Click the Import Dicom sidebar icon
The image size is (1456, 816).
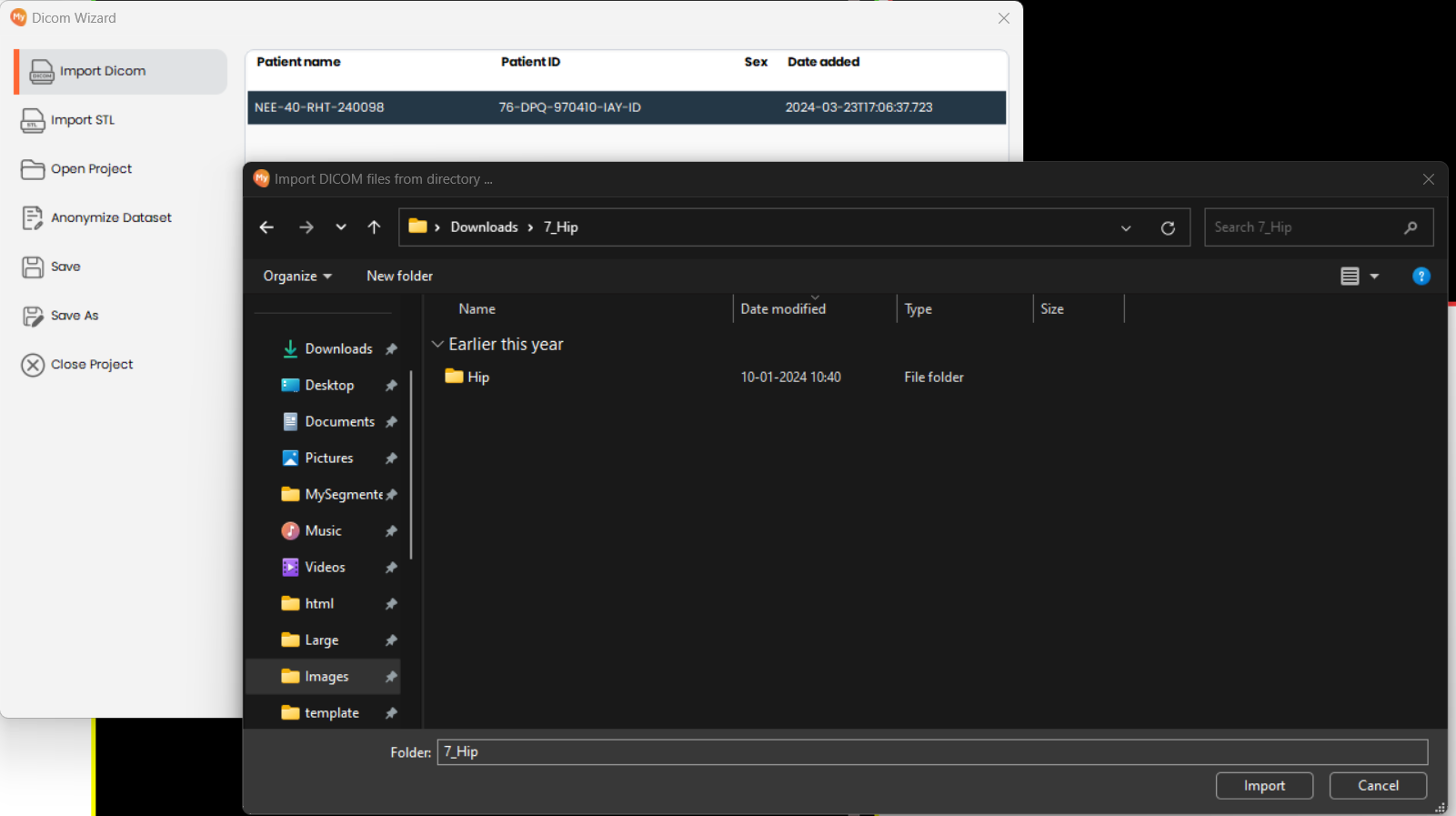click(42, 72)
